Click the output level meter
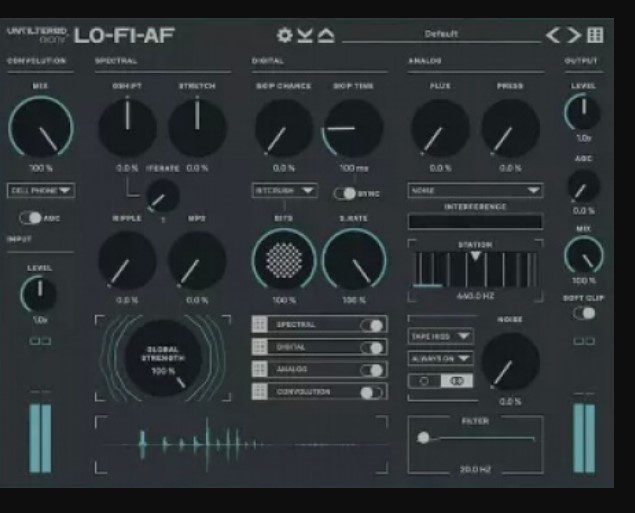635x513 pixels. [584, 438]
